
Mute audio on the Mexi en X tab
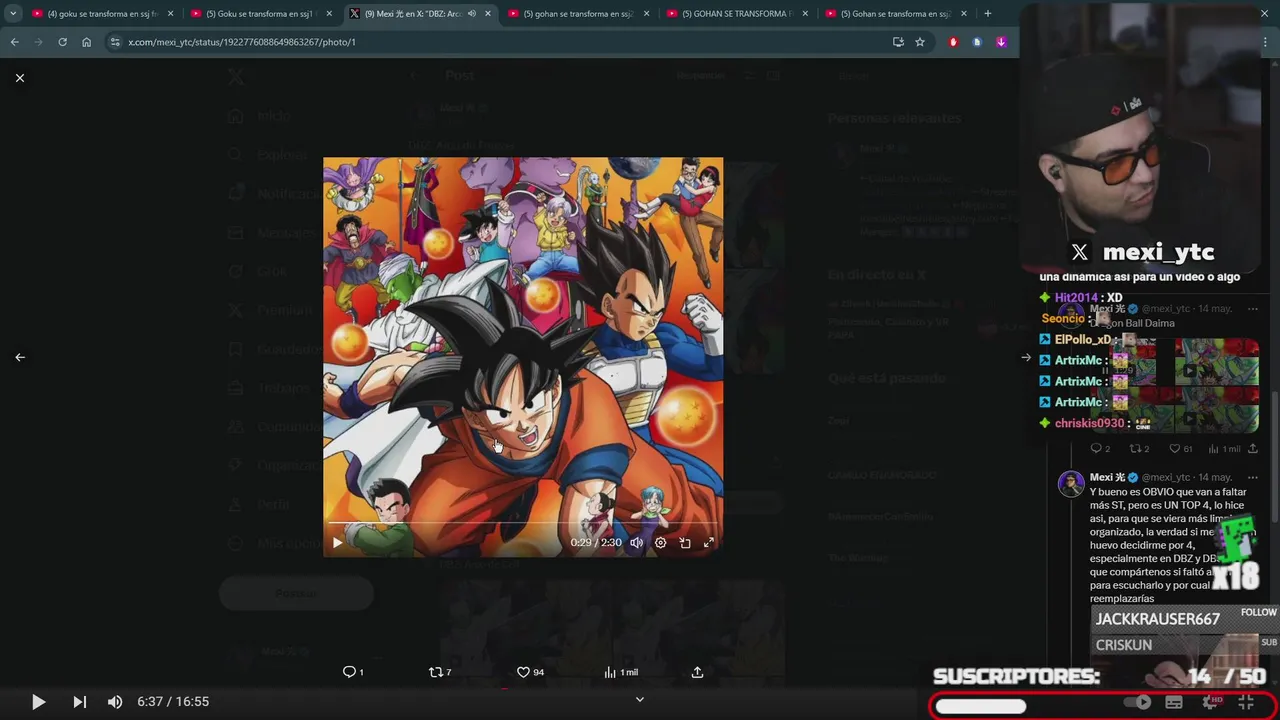(x=471, y=14)
